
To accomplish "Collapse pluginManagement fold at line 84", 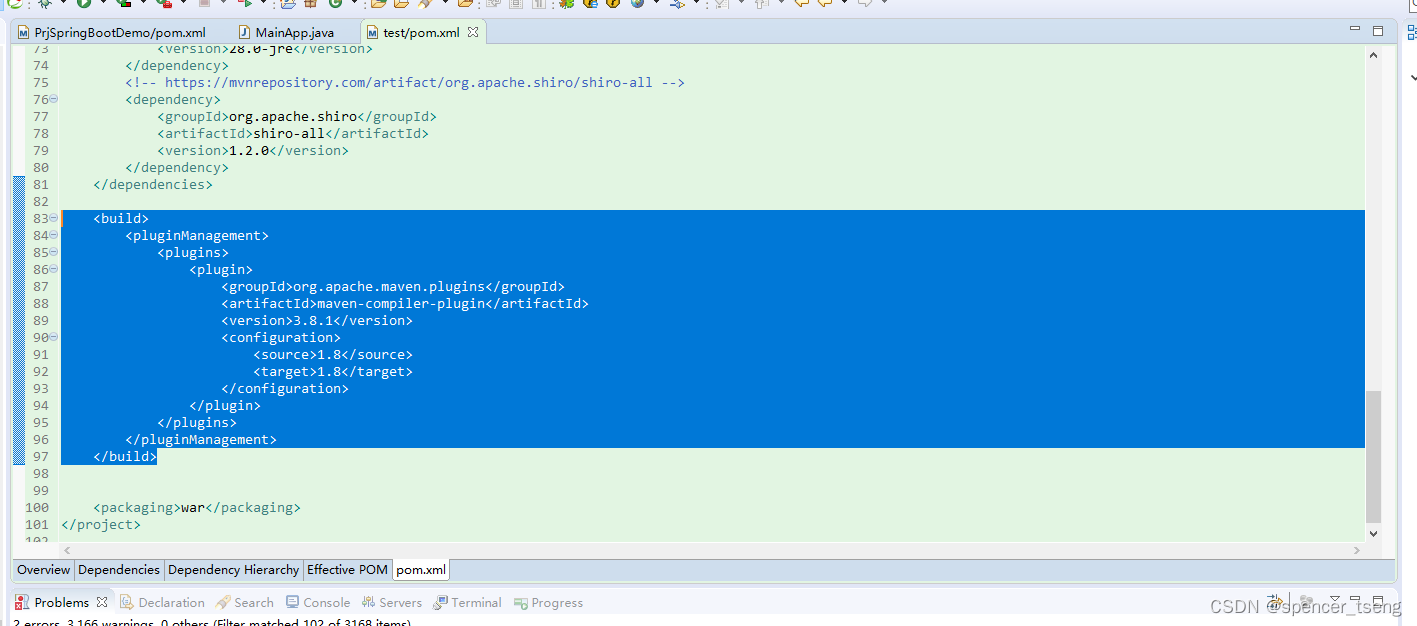I will pyautogui.click(x=54, y=235).
